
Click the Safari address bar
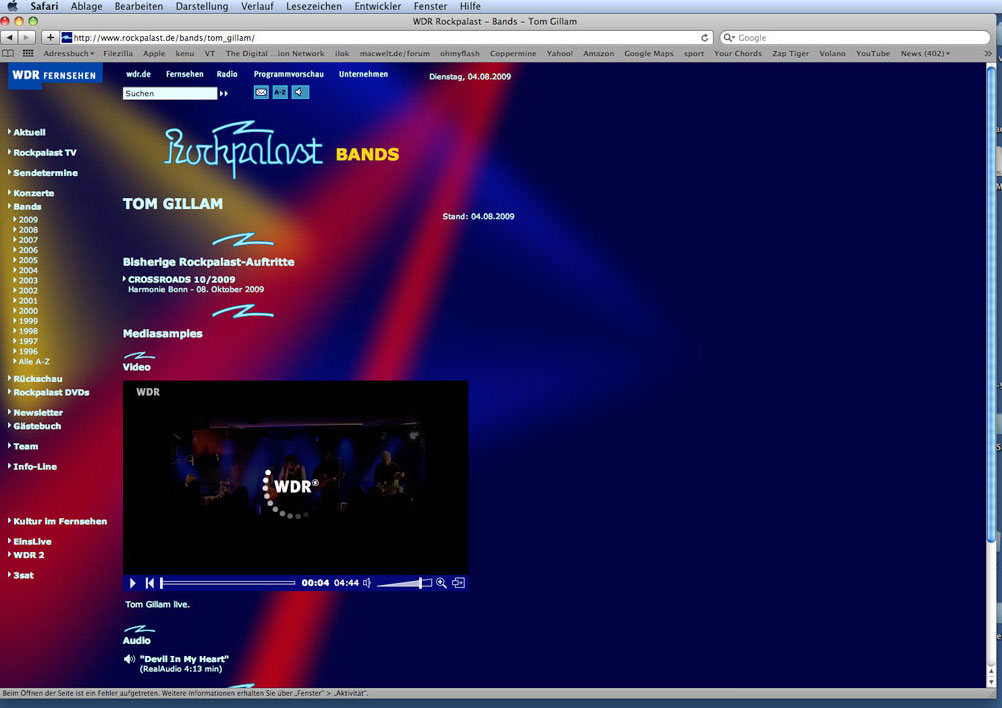click(386, 38)
